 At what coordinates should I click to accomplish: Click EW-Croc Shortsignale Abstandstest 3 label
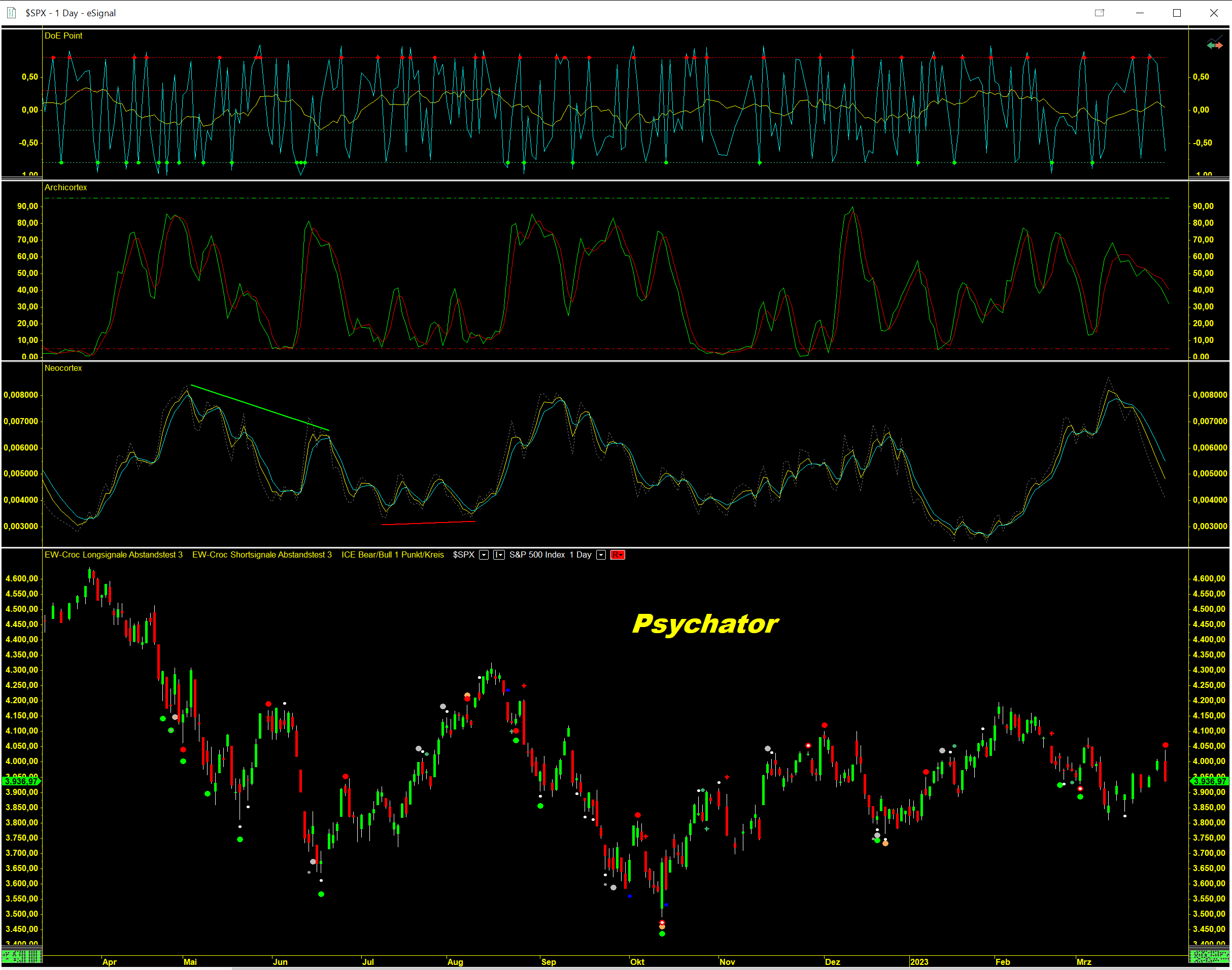pos(262,555)
